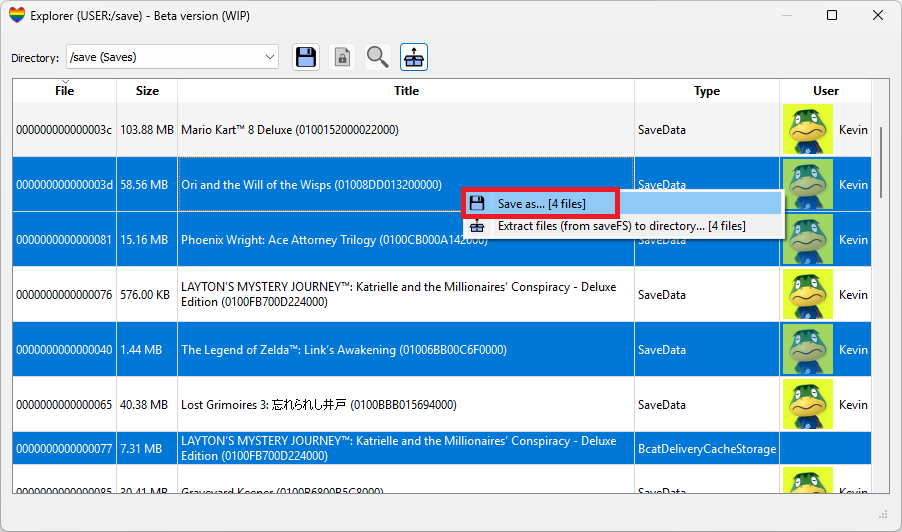Open the Directory /save (Saves) dropdown
The image size is (902, 532).
pyautogui.click(x=173, y=57)
